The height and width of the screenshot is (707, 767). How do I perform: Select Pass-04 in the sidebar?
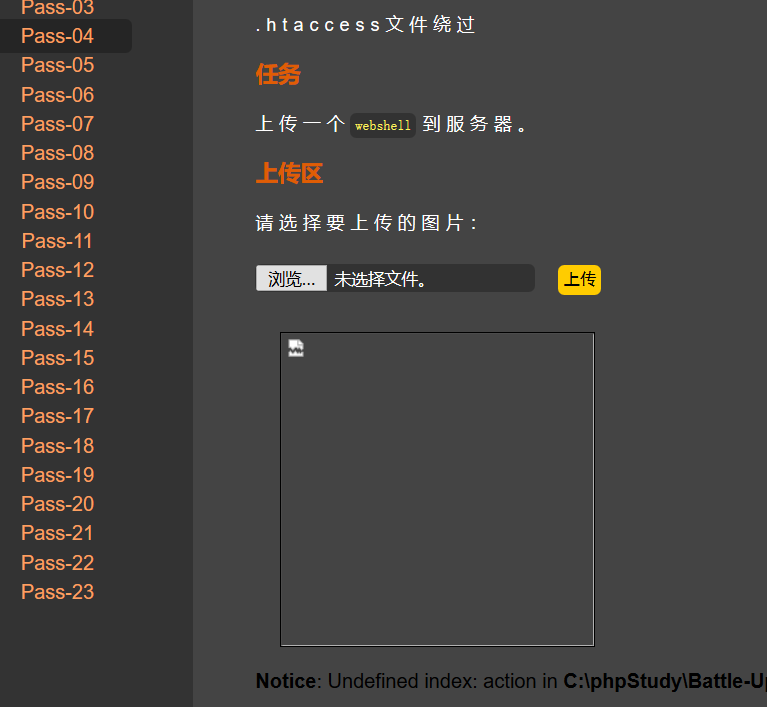57,36
